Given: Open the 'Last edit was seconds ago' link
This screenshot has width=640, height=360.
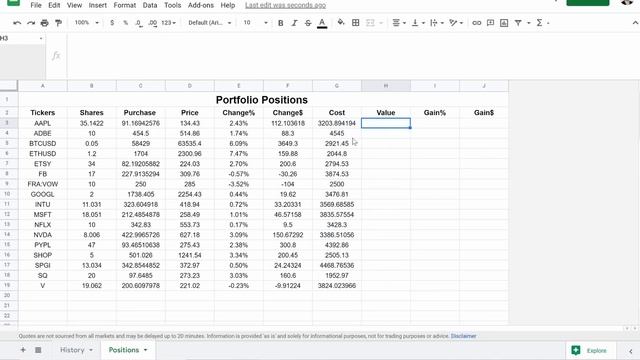Looking at the screenshot, I should coord(285,5).
